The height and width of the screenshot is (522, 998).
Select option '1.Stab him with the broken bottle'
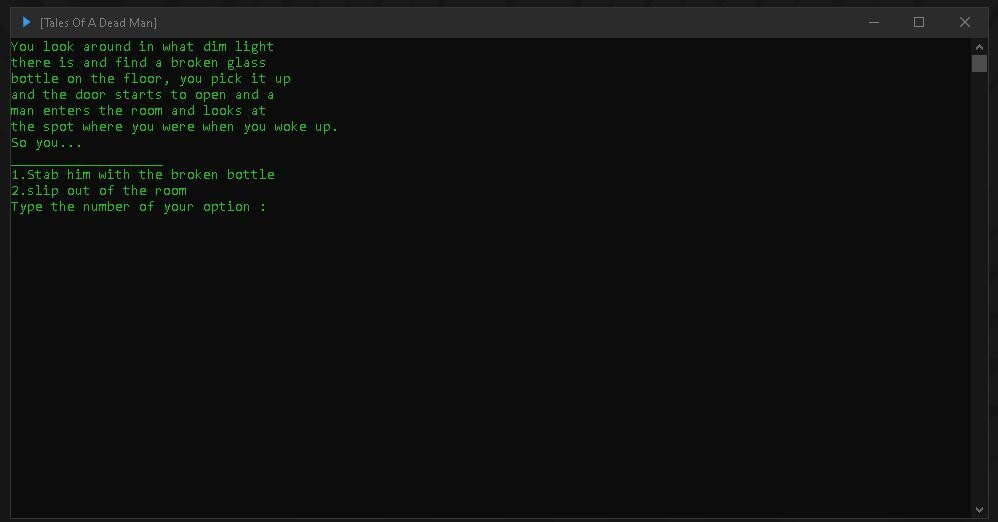pos(143,174)
